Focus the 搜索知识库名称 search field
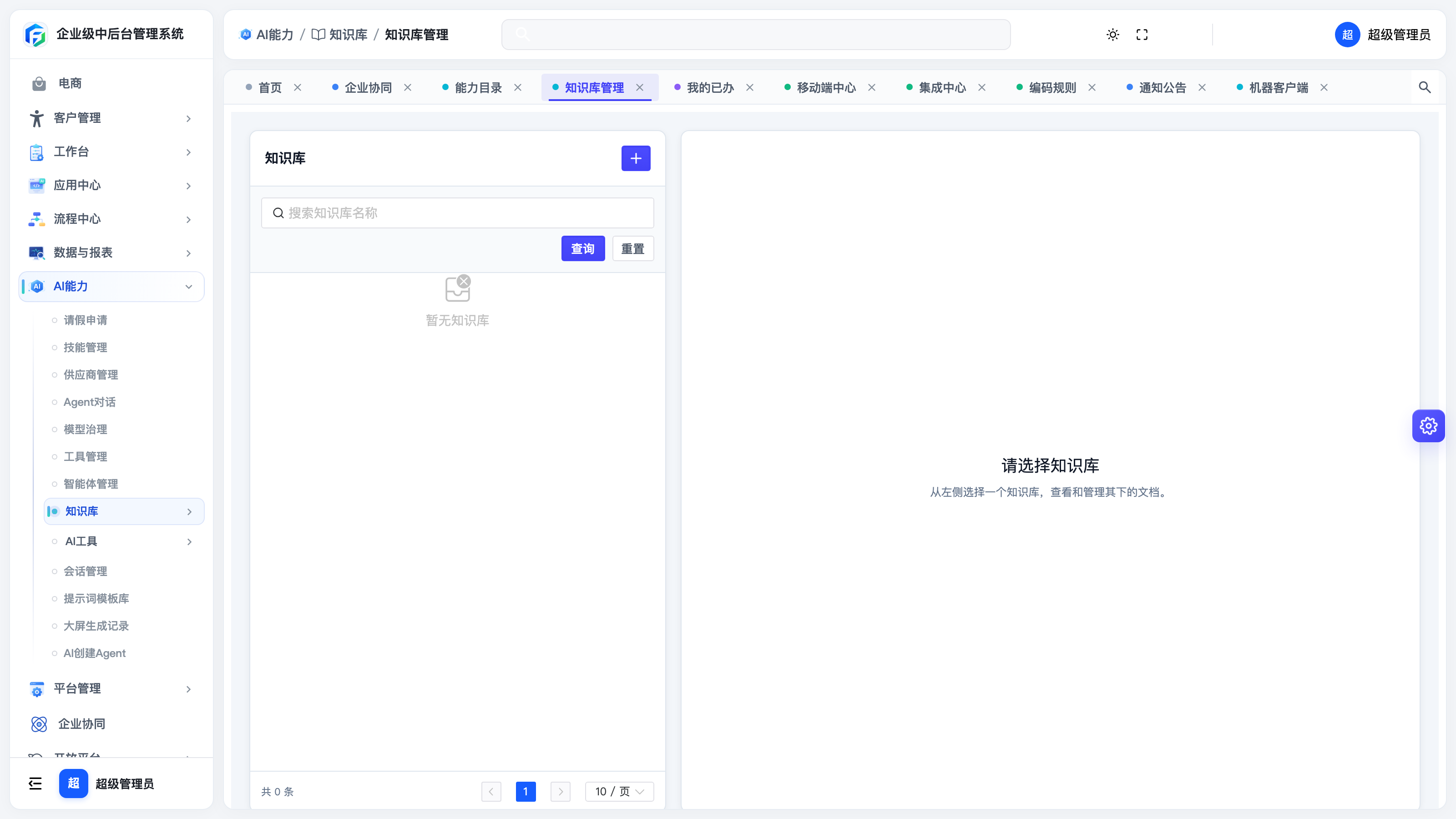1456x819 pixels. (x=458, y=213)
